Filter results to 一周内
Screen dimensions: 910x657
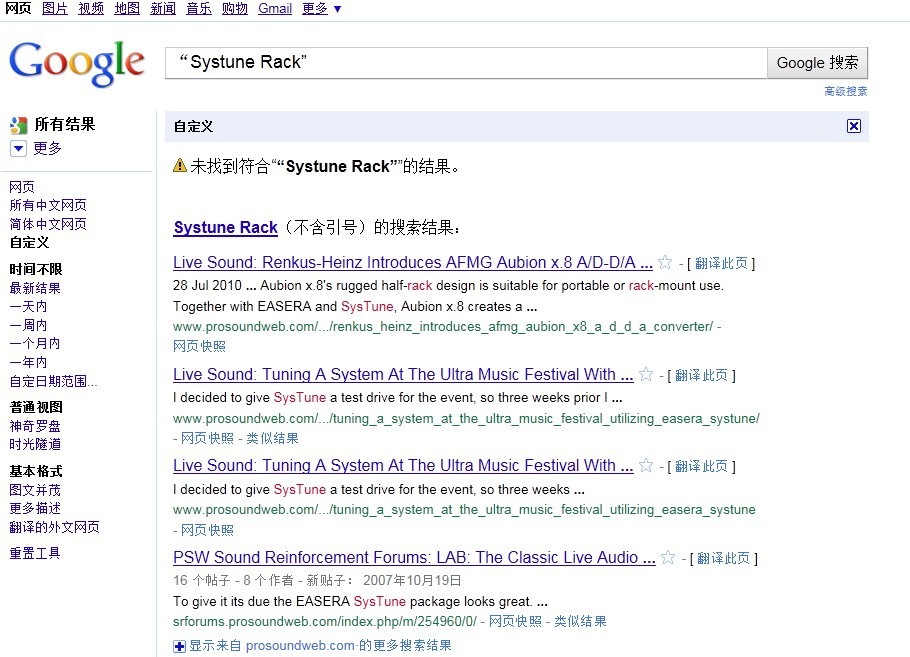[x=28, y=325]
